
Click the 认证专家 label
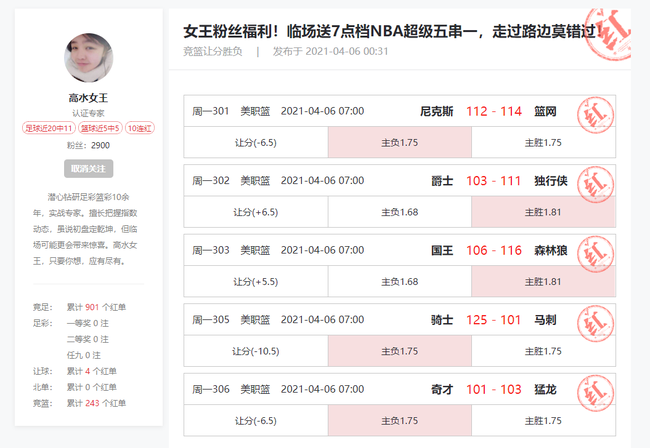[88, 113]
